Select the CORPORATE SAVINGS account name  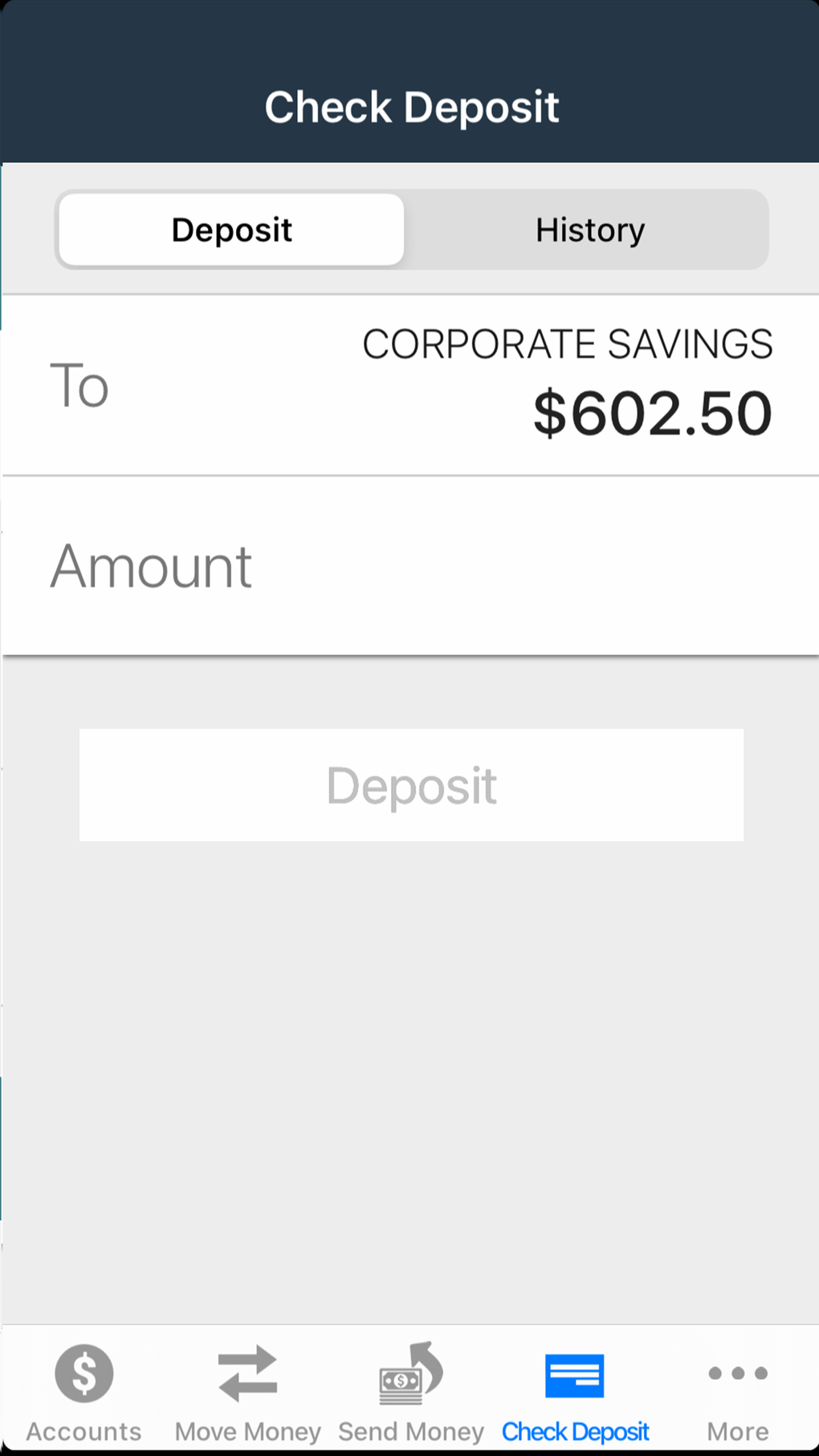click(567, 345)
